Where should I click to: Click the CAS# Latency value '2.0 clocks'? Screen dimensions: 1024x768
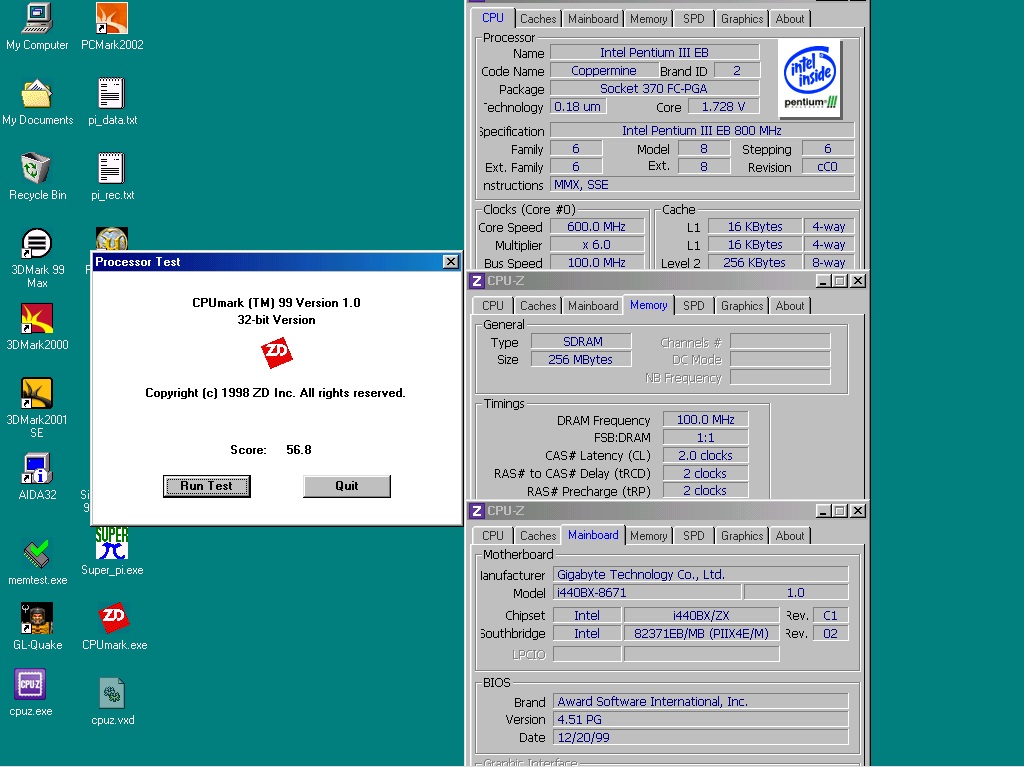click(705, 455)
